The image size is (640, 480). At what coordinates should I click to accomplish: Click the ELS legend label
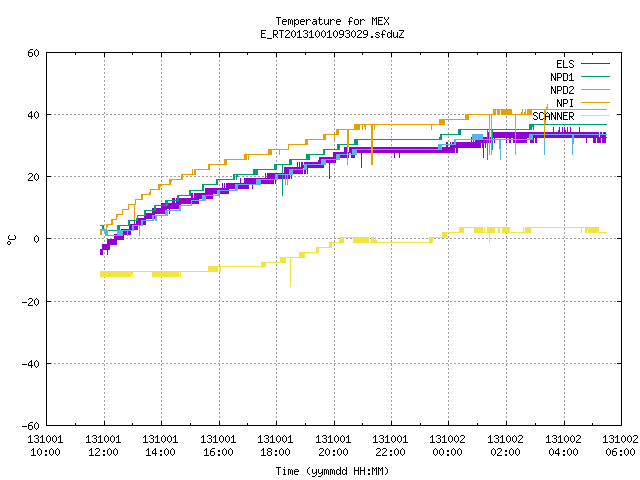[565, 64]
